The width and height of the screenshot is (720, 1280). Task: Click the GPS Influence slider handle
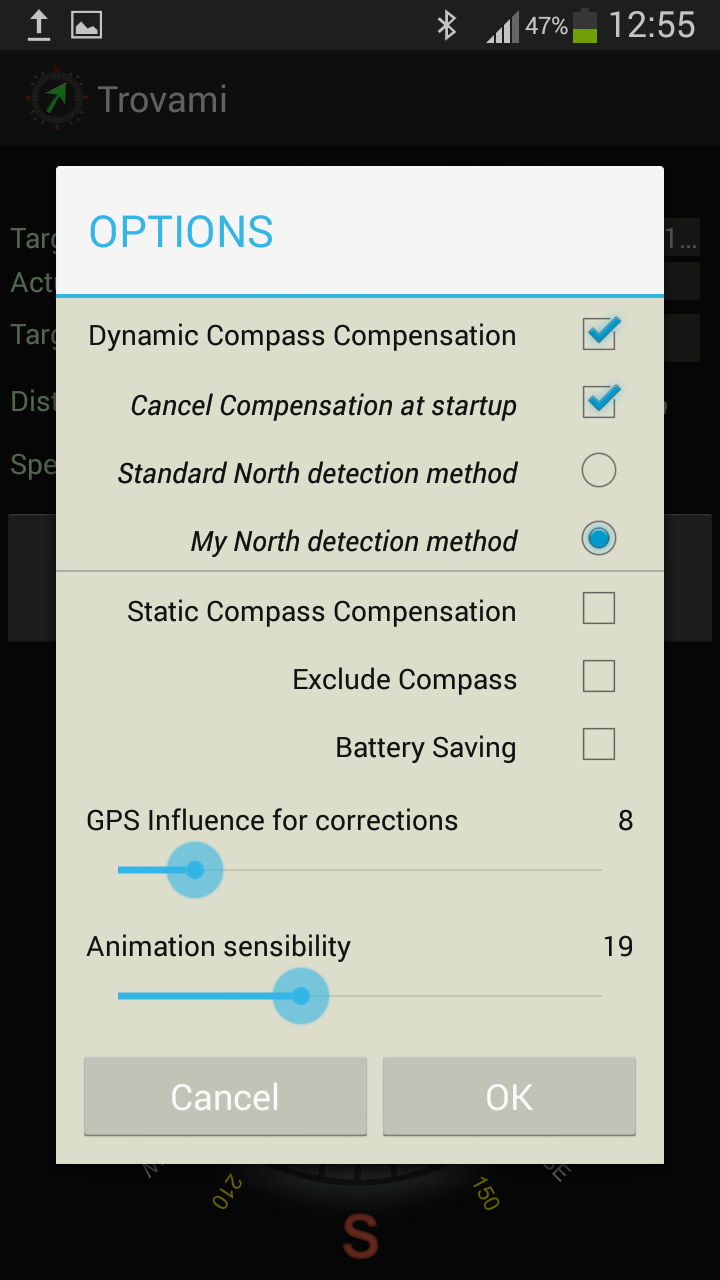[195, 870]
